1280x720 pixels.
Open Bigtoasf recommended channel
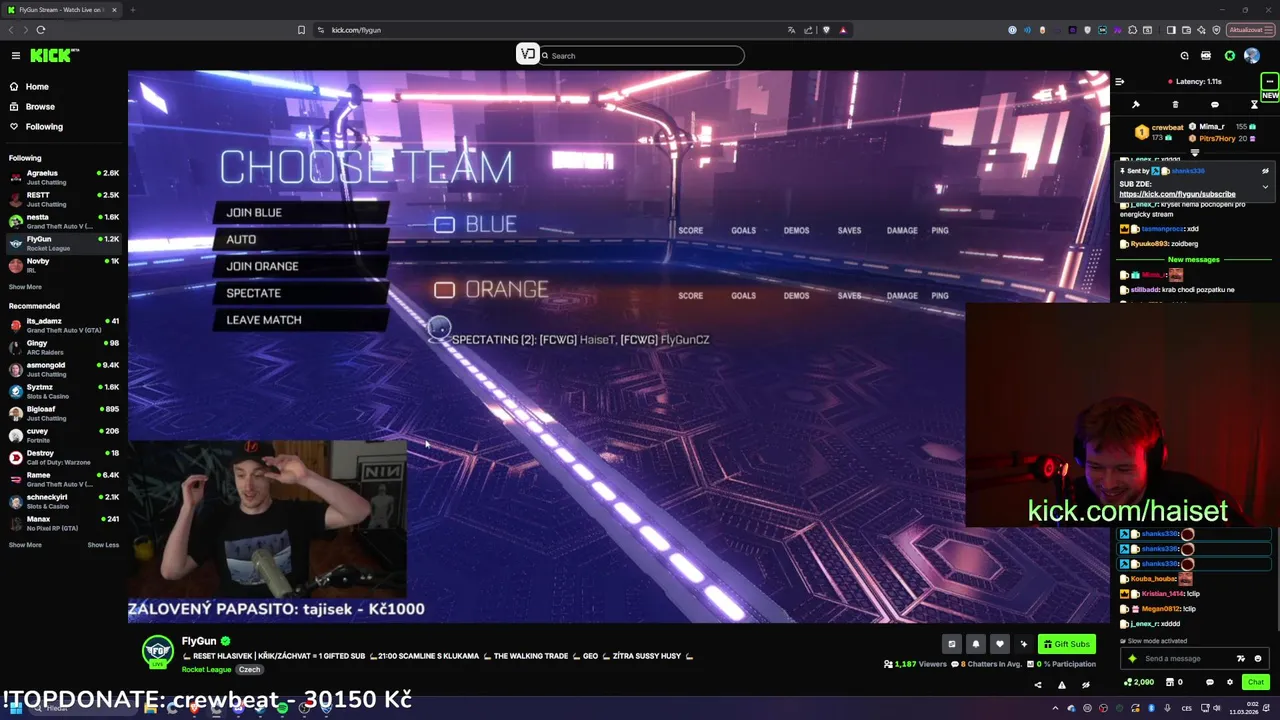pos(64,413)
